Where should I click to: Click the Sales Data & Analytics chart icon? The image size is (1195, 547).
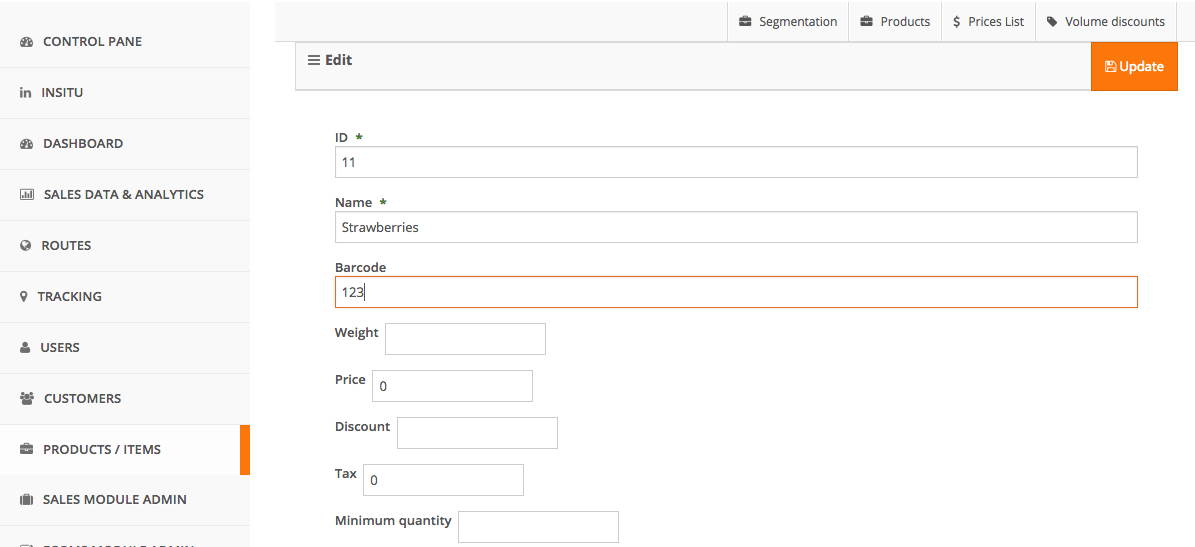pyautogui.click(x=27, y=195)
